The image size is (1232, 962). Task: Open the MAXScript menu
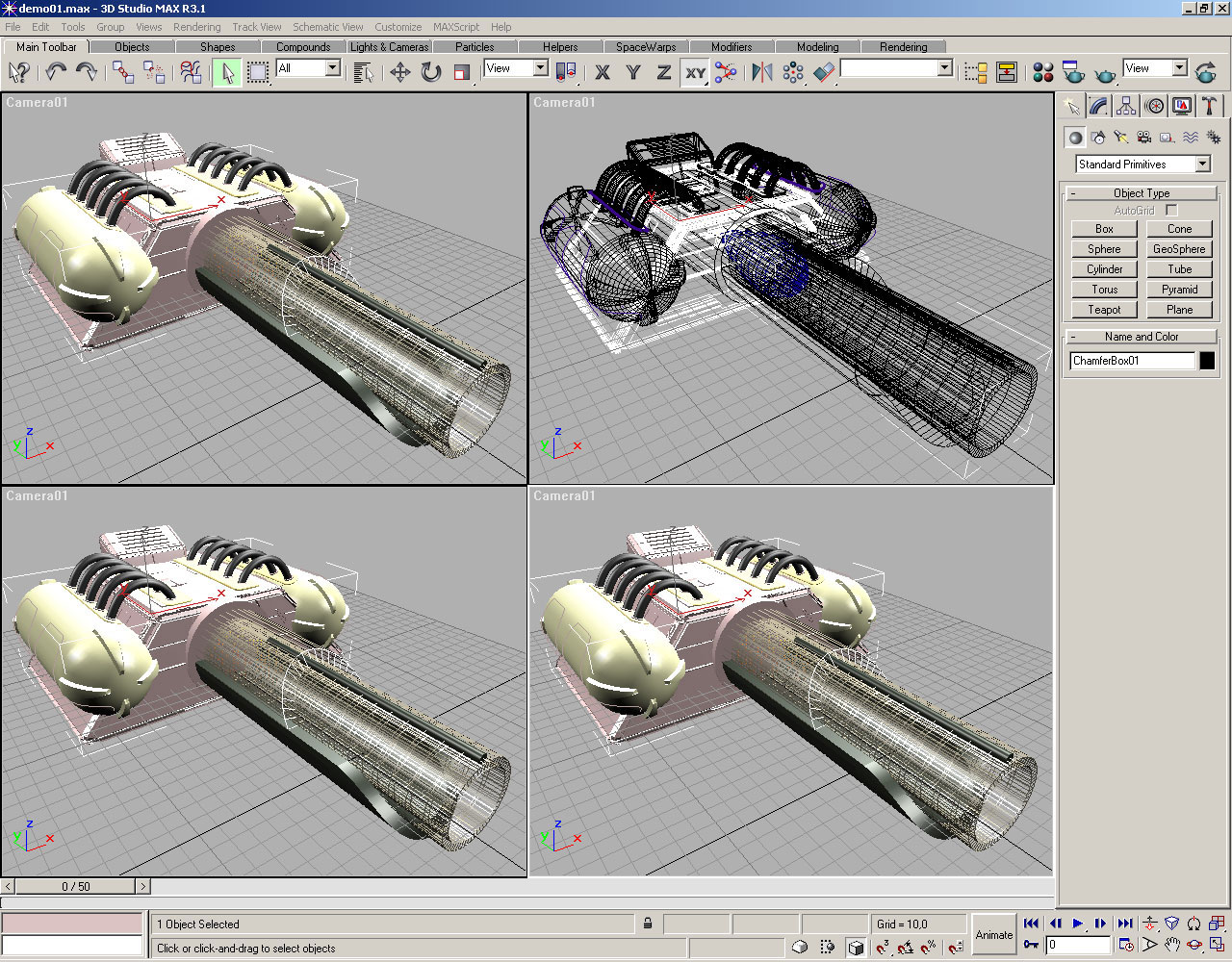455,27
